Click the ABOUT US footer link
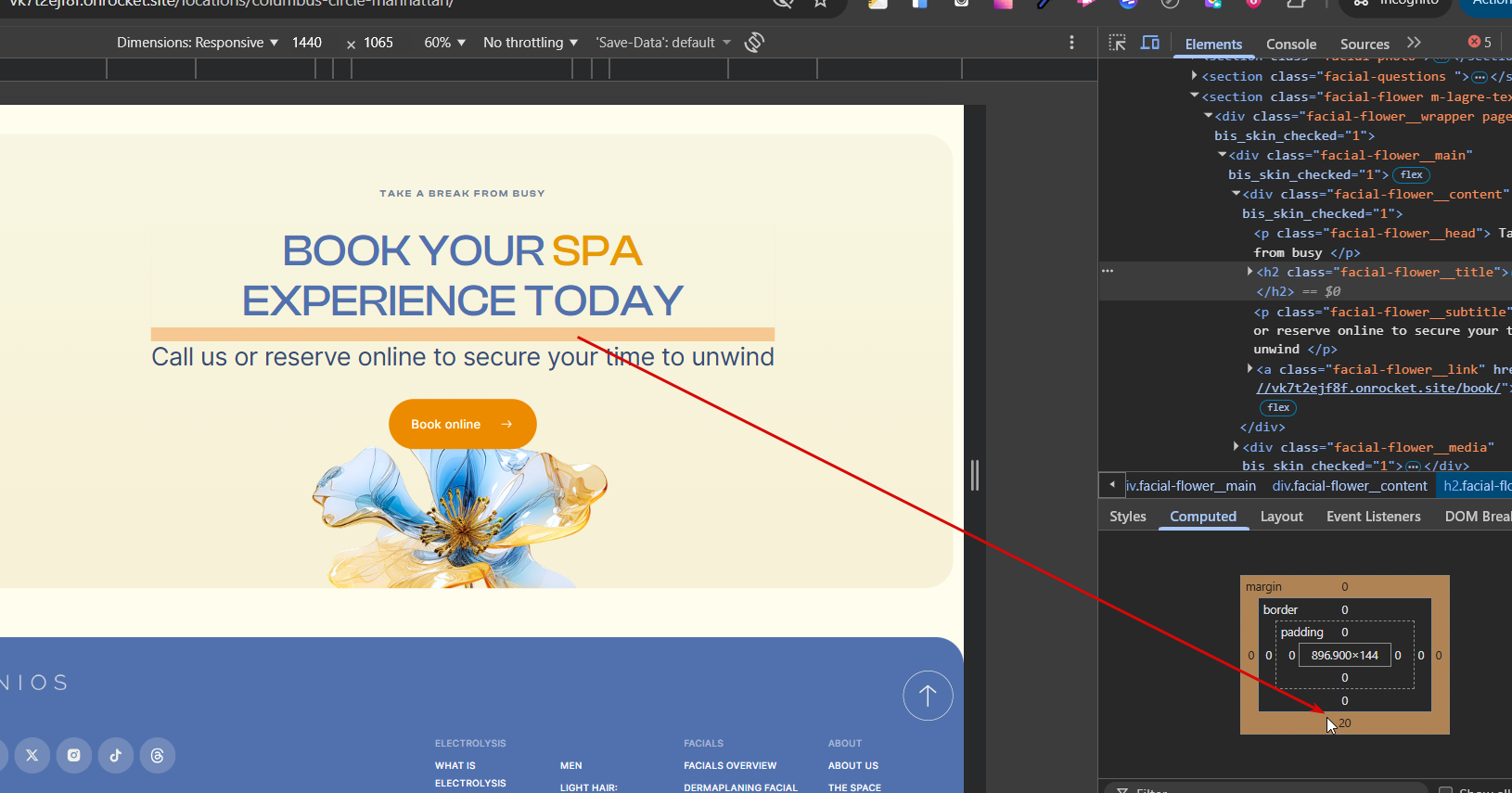Viewport: 1512px width, 793px height. tap(852, 765)
